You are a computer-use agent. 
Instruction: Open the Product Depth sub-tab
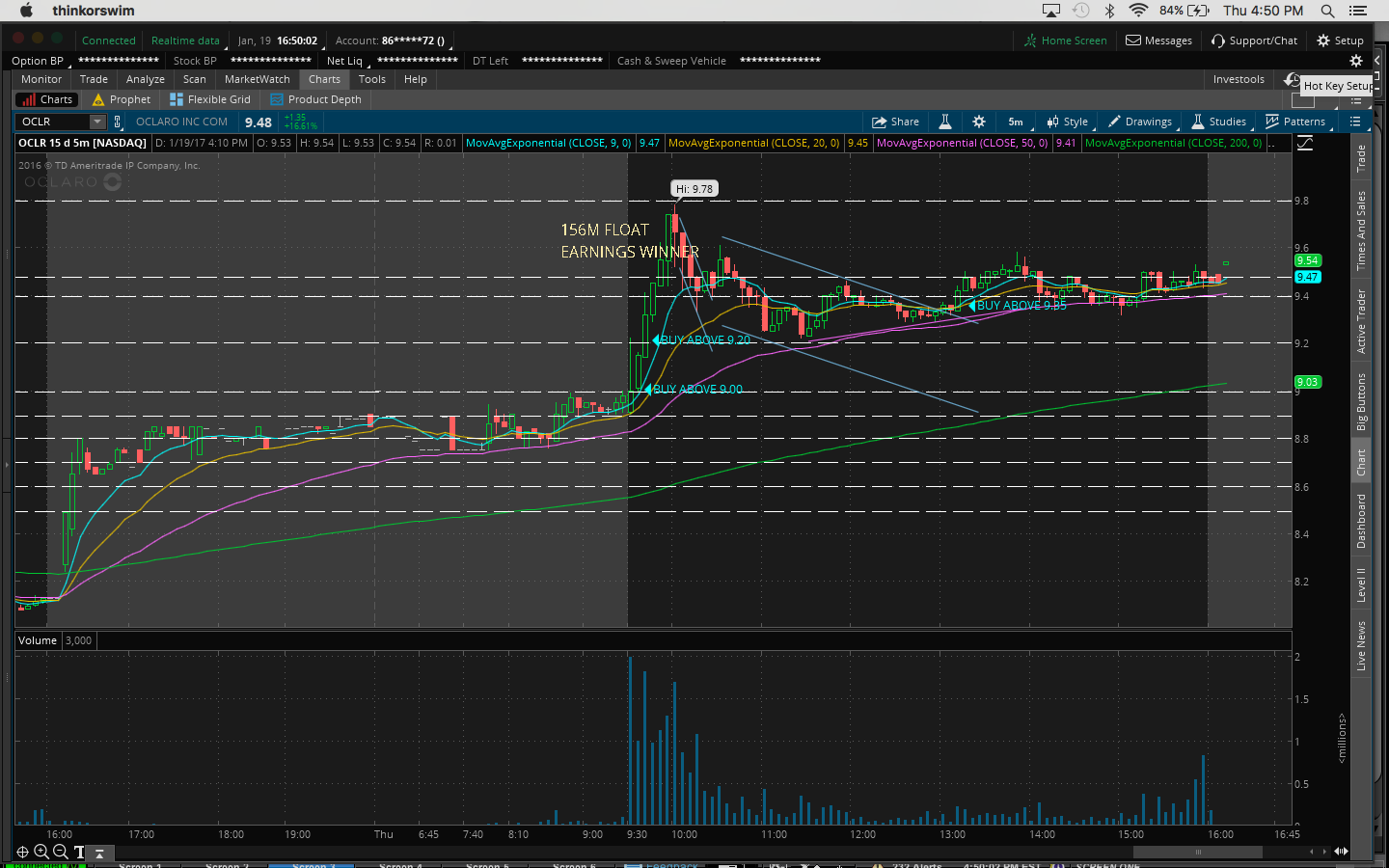click(x=315, y=99)
